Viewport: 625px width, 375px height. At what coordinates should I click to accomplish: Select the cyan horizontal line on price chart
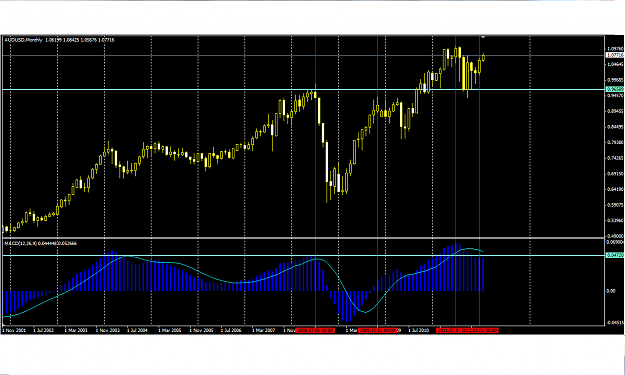tap(303, 90)
